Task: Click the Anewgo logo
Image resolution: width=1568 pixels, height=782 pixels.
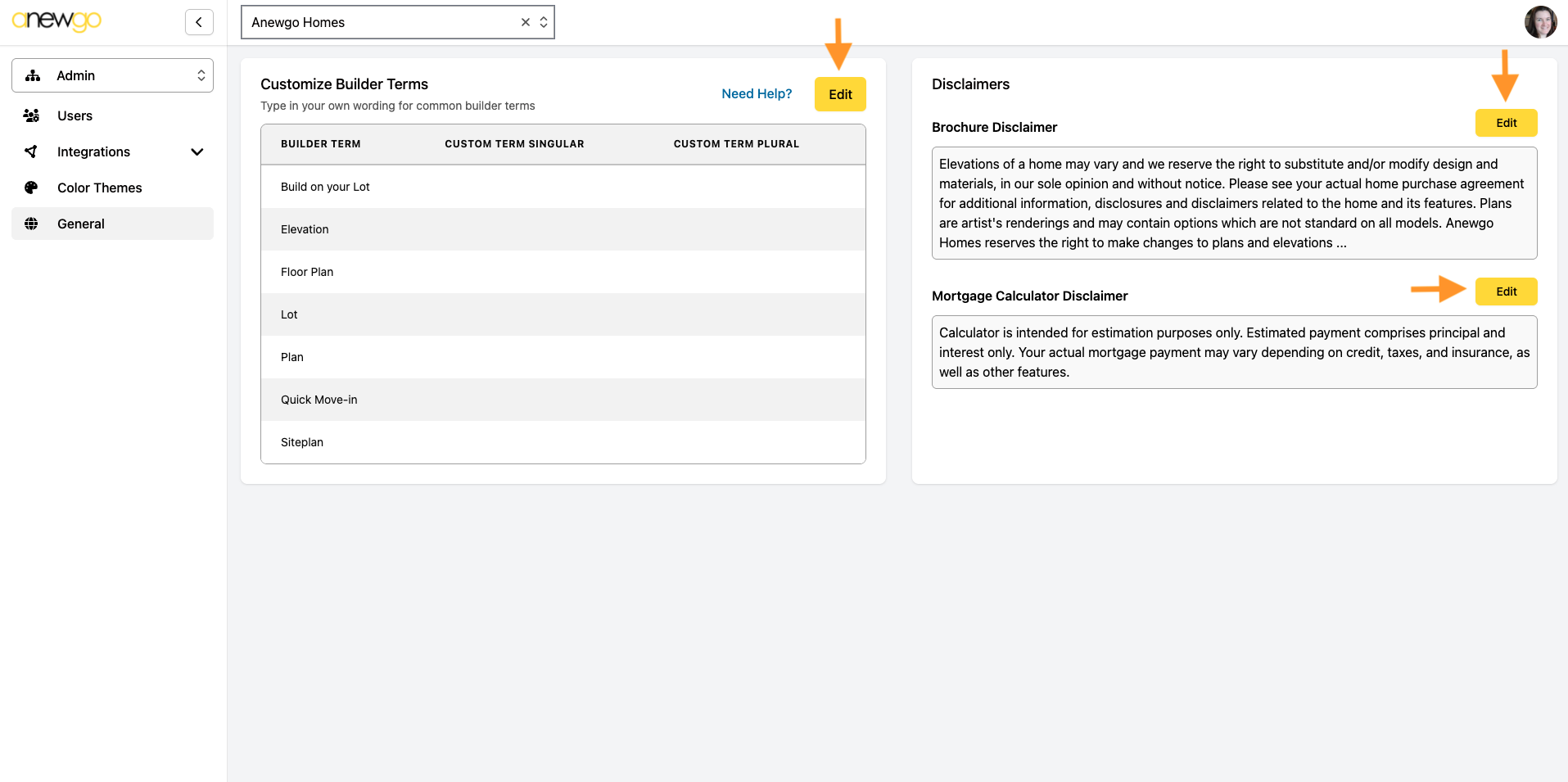Action: pos(56,21)
